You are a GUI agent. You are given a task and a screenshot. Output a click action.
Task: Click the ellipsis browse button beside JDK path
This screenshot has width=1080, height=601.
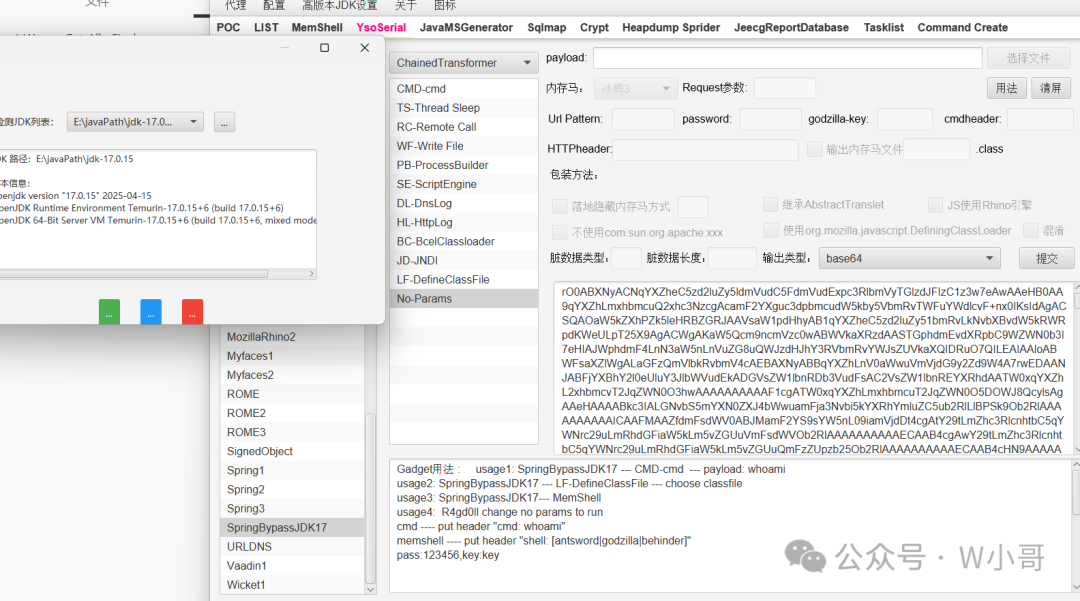coord(224,123)
